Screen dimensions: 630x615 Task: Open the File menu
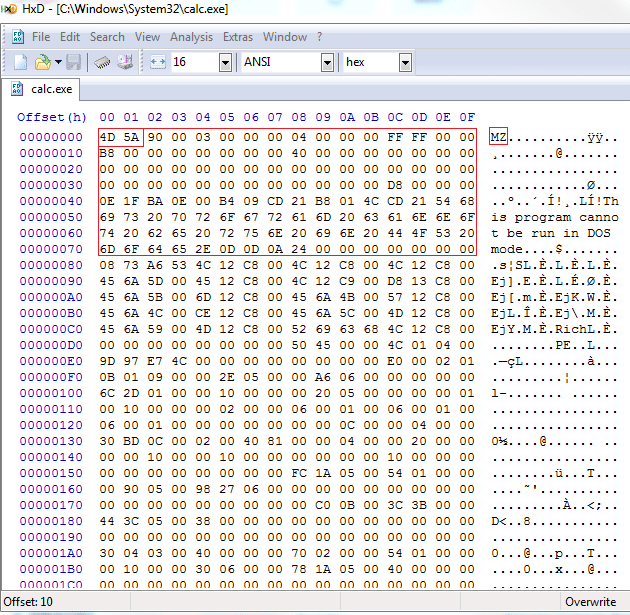click(41, 37)
